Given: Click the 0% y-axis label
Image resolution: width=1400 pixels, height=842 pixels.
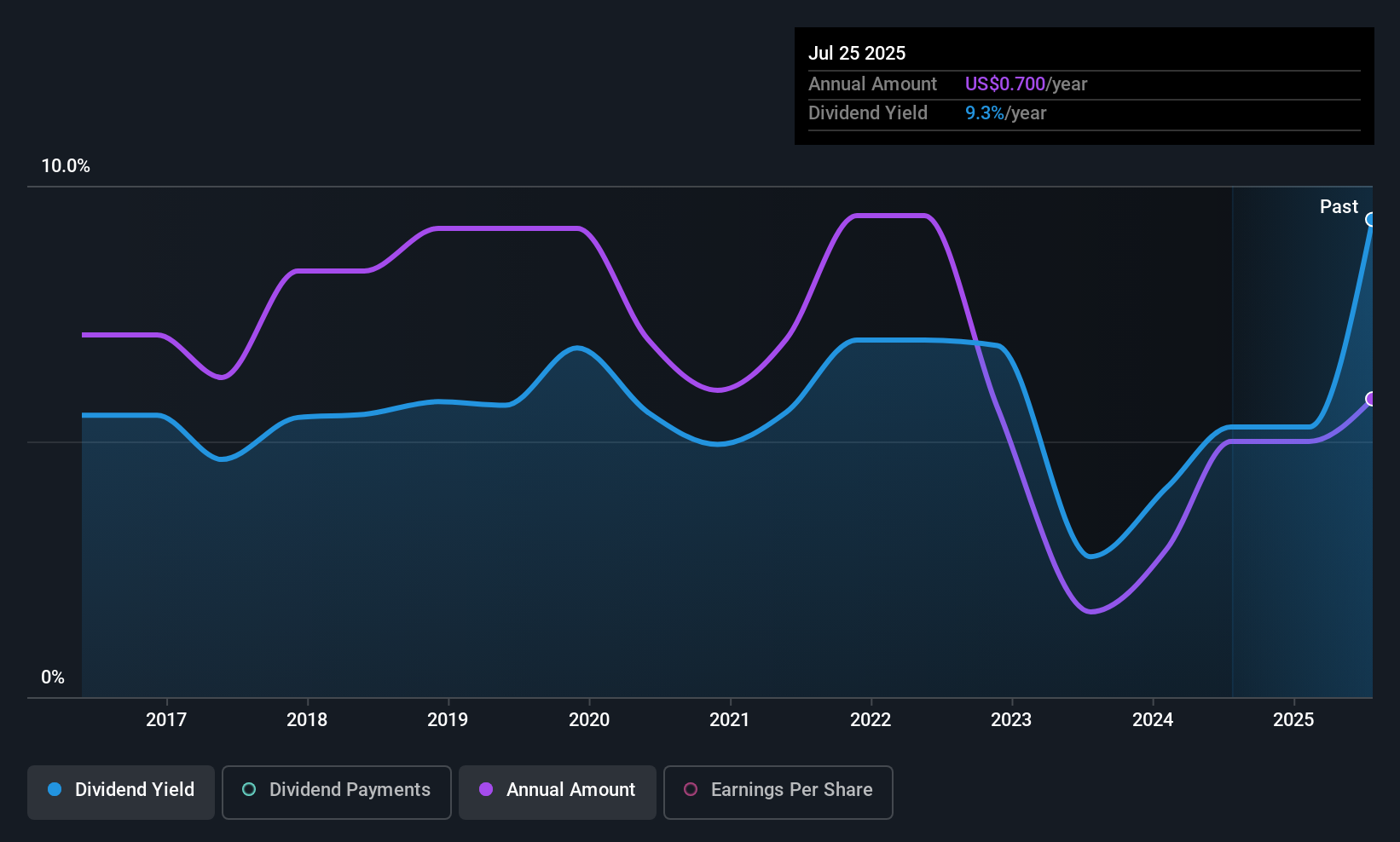Looking at the screenshot, I should [x=53, y=678].
